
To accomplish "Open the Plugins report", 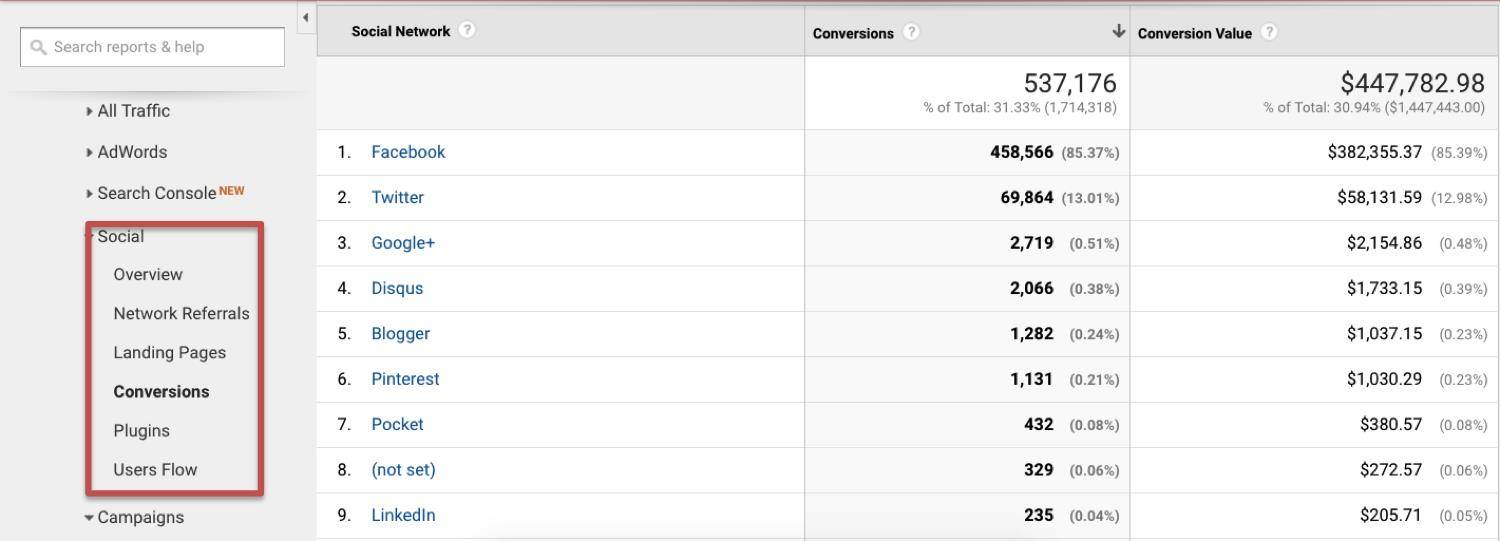I will tap(141, 430).
